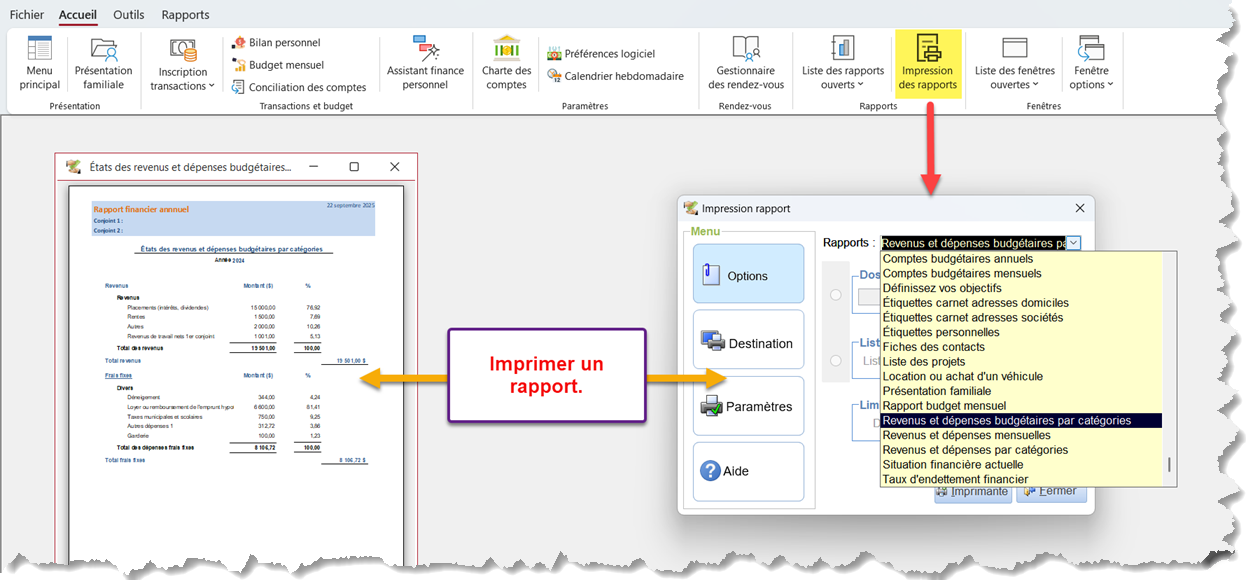The height and width of the screenshot is (580, 1246).
Task: Select the lower radio button in dialog
Action: tap(836, 360)
